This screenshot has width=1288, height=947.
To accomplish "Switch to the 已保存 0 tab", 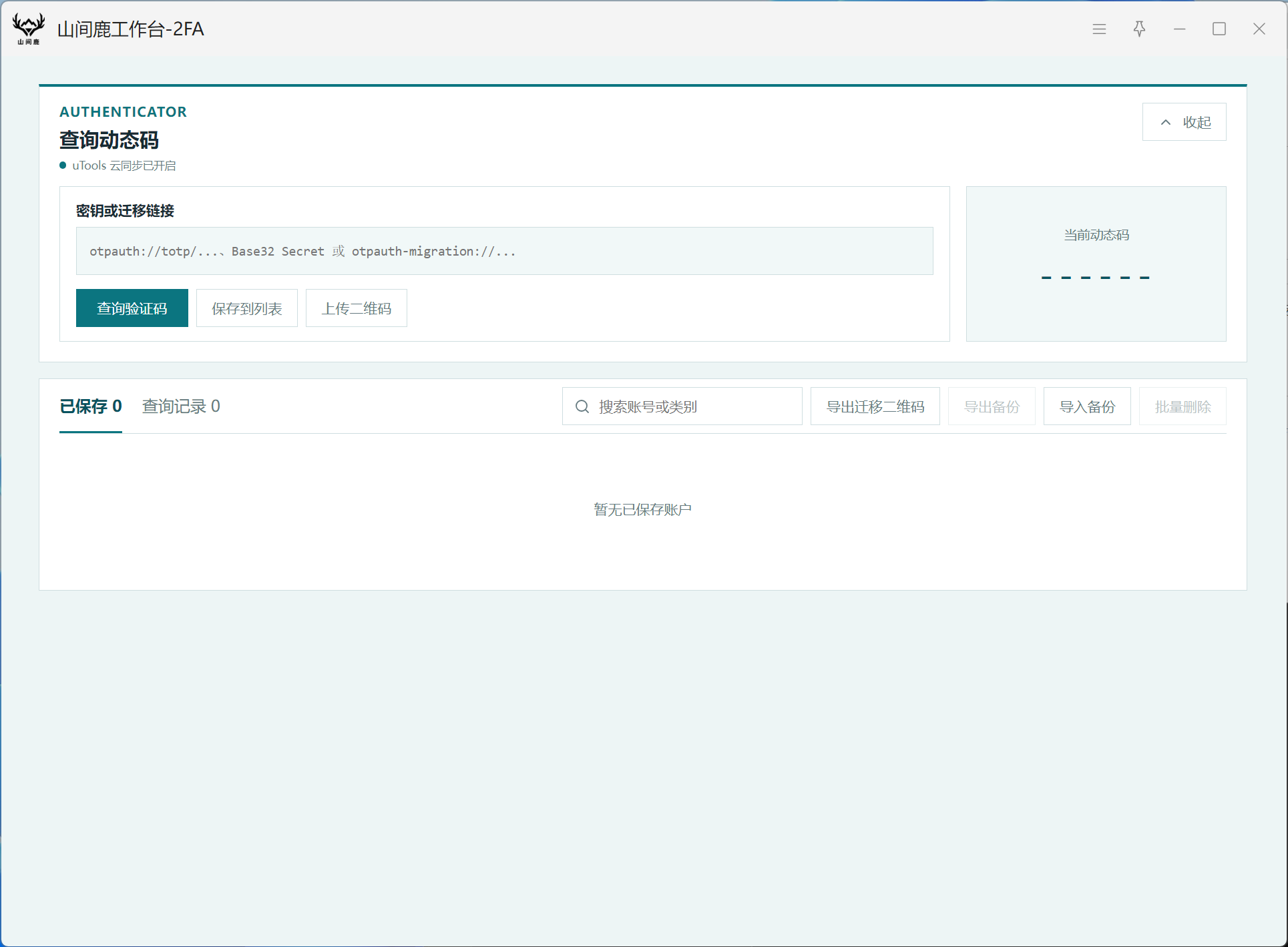I will pyautogui.click(x=91, y=406).
